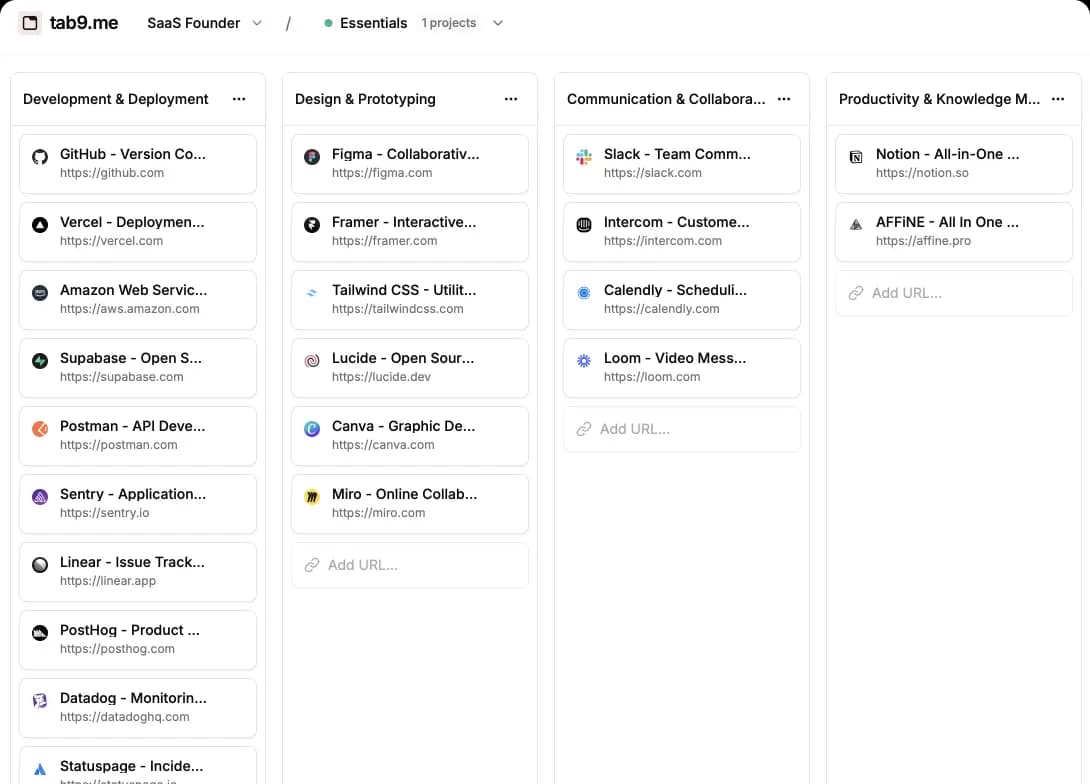This screenshot has width=1090, height=784.
Task: Click the 1 projects count label
Action: (448, 23)
